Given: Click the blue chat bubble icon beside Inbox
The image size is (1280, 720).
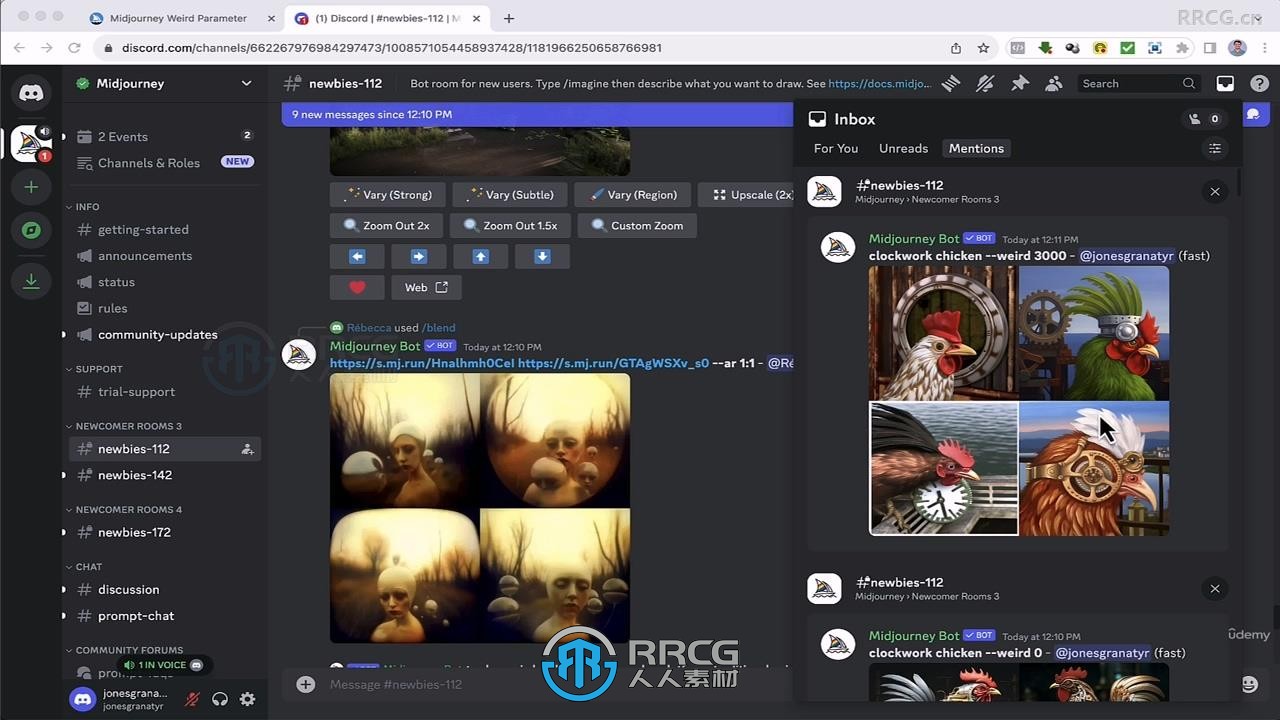Looking at the screenshot, I should 1253,114.
